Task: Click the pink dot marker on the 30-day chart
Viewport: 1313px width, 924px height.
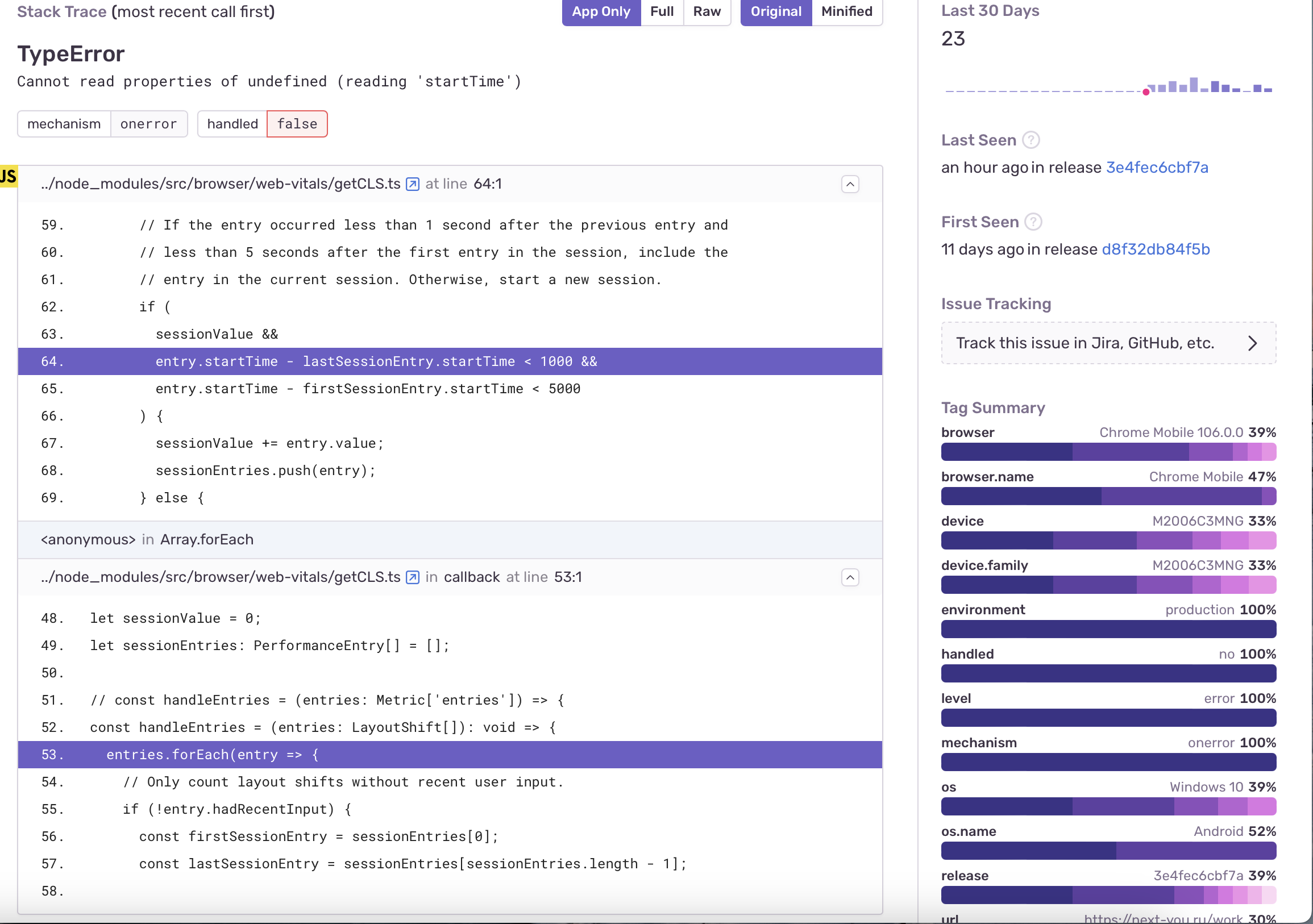Action: tap(1145, 91)
